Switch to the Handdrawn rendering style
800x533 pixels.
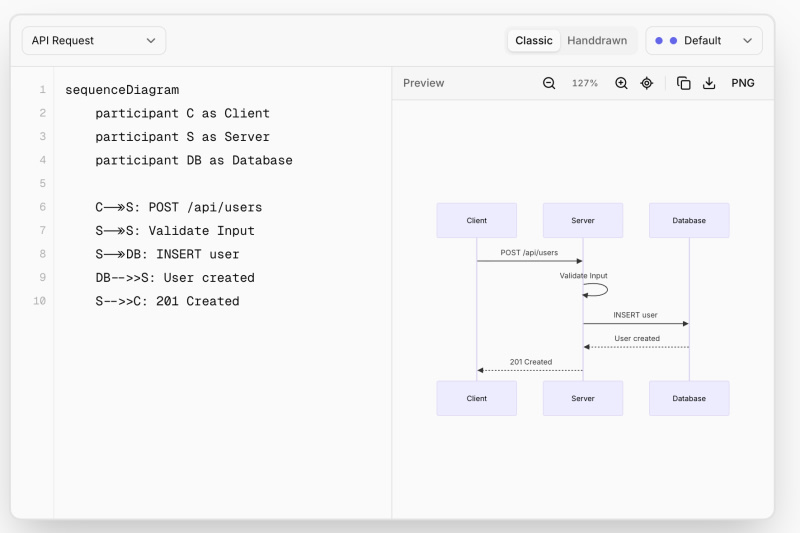pyautogui.click(x=597, y=41)
